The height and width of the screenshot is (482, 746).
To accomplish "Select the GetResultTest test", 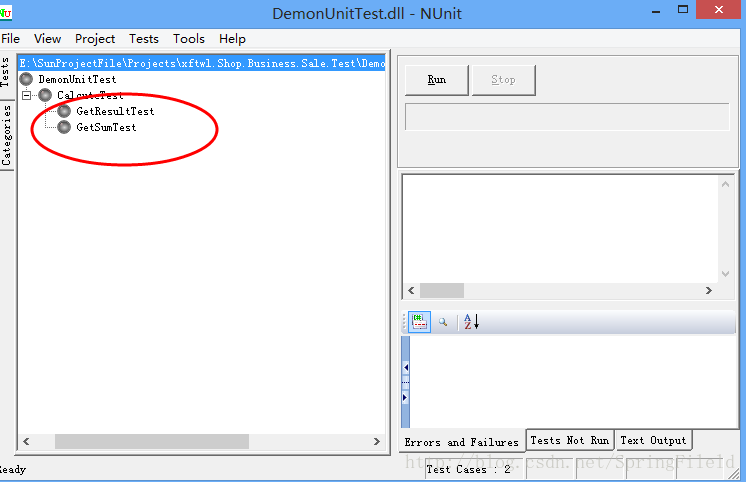I will click(x=115, y=111).
